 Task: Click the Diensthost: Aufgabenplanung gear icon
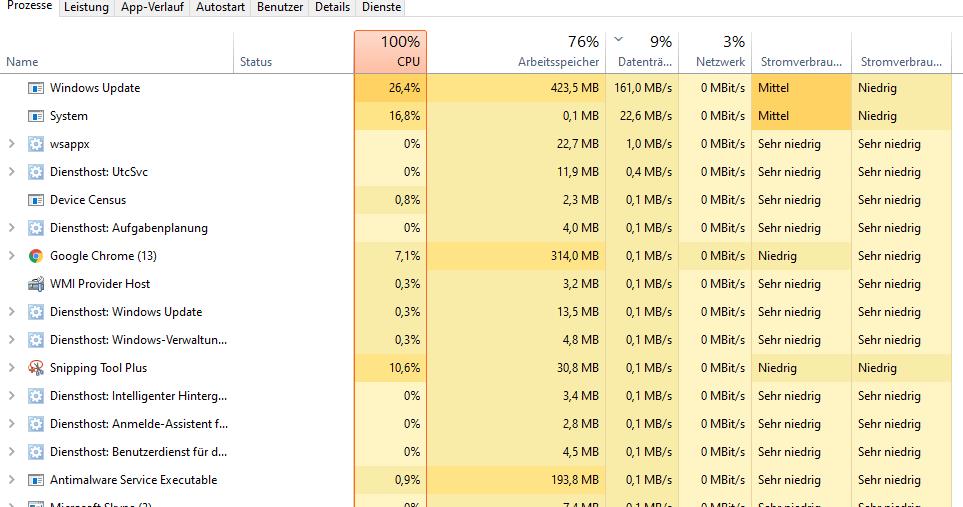click(x=36, y=228)
